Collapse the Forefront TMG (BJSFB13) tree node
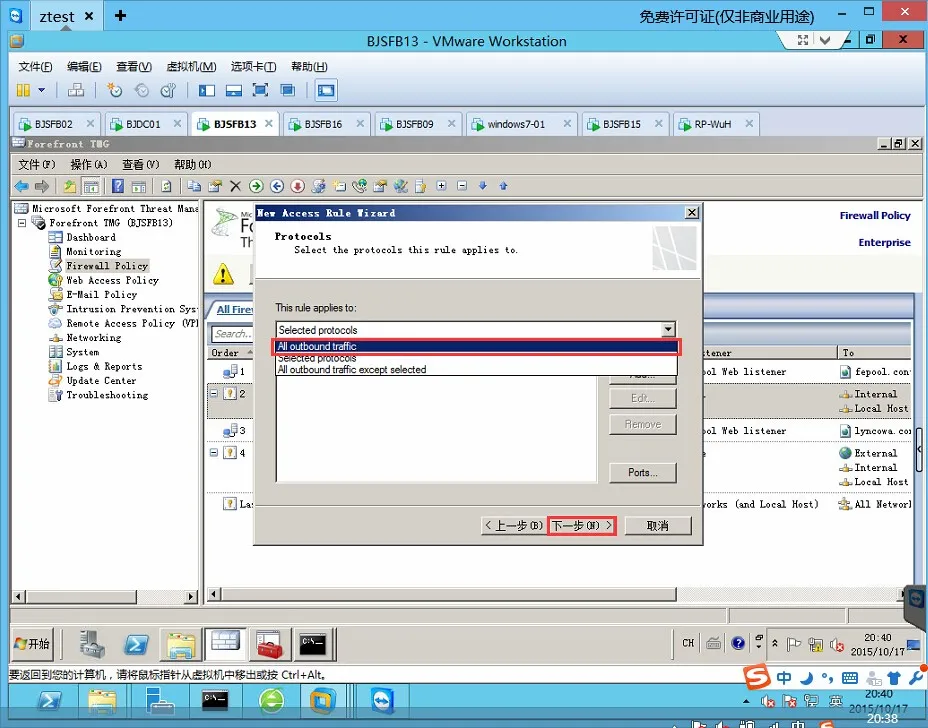928x728 pixels. [22, 223]
